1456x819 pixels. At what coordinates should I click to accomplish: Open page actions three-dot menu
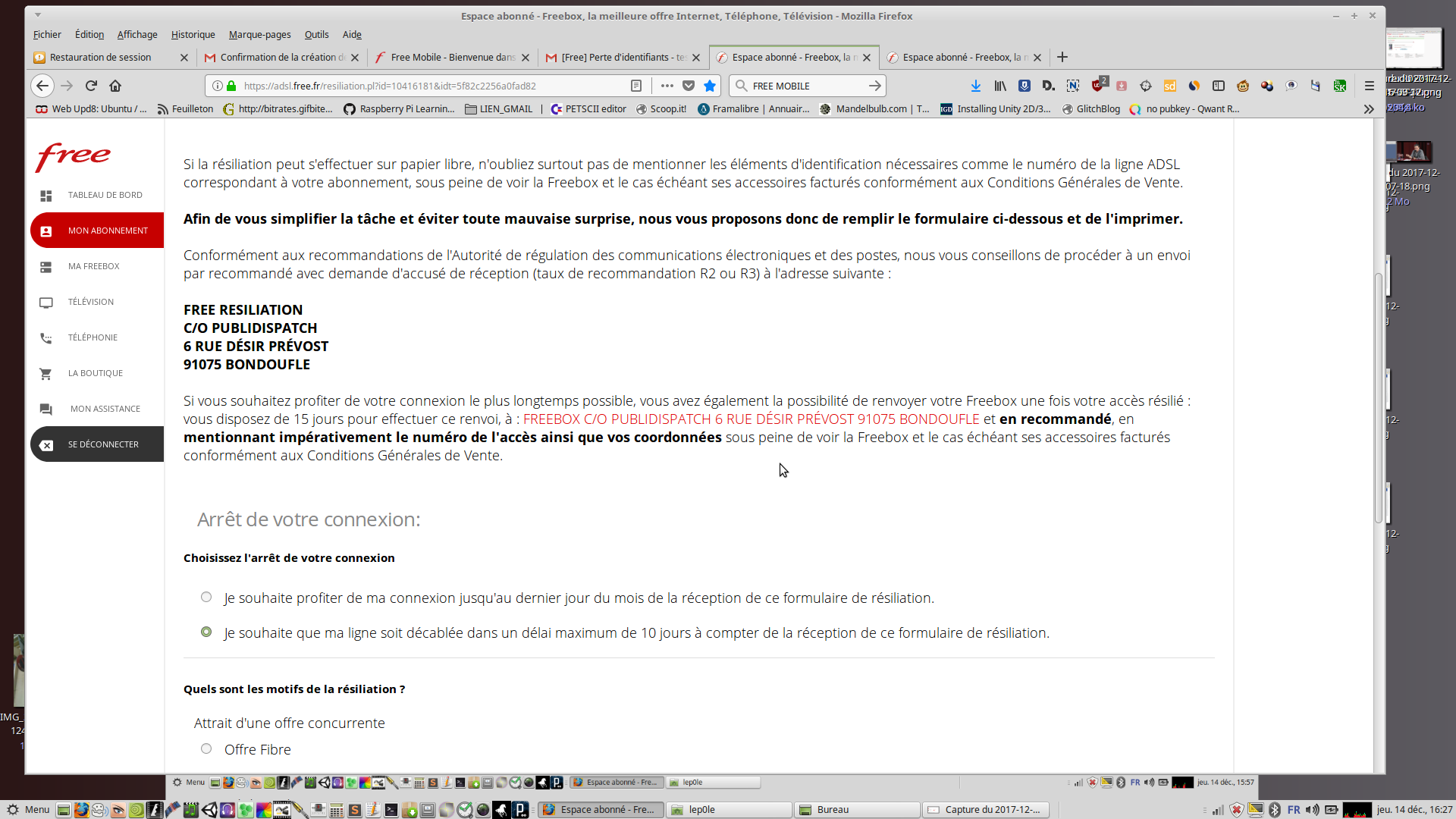[x=667, y=86]
